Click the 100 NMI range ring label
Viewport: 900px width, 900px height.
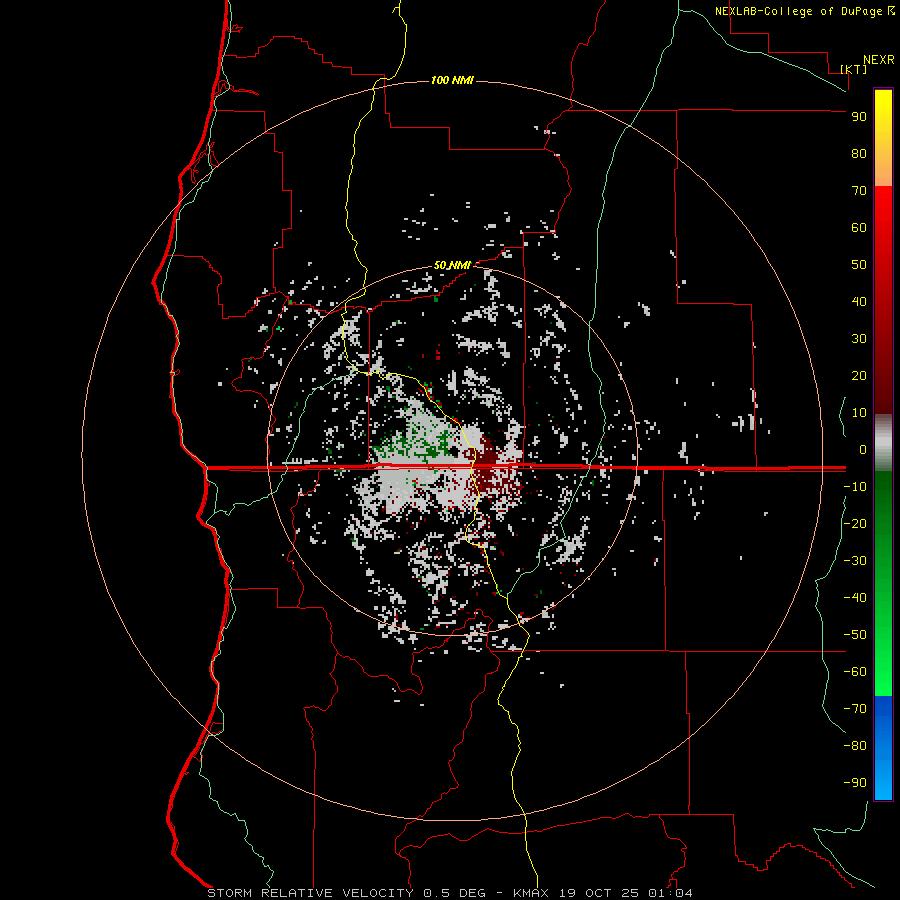tap(452, 80)
